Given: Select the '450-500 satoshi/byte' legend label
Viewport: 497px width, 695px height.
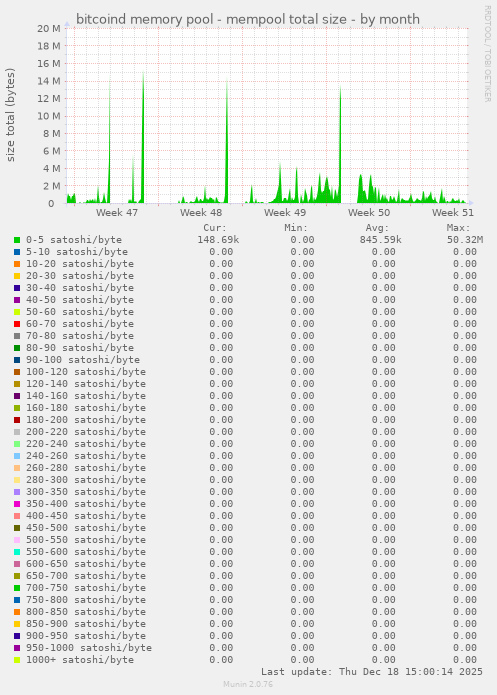Looking at the screenshot, I should (86, 527).
